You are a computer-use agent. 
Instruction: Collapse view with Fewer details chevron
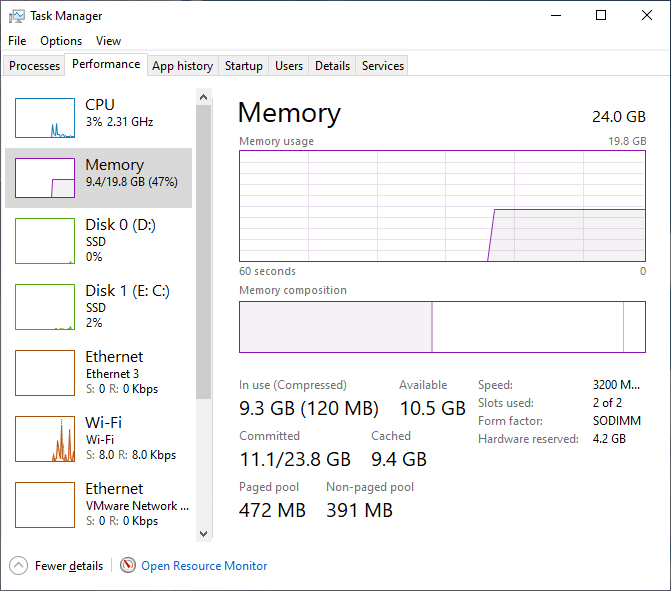(19, 566)
